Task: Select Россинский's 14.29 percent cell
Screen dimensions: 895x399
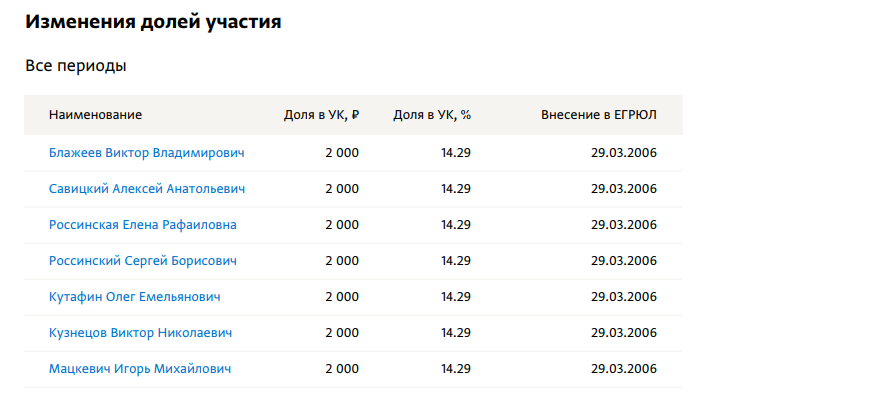Action: pos(456,261)
